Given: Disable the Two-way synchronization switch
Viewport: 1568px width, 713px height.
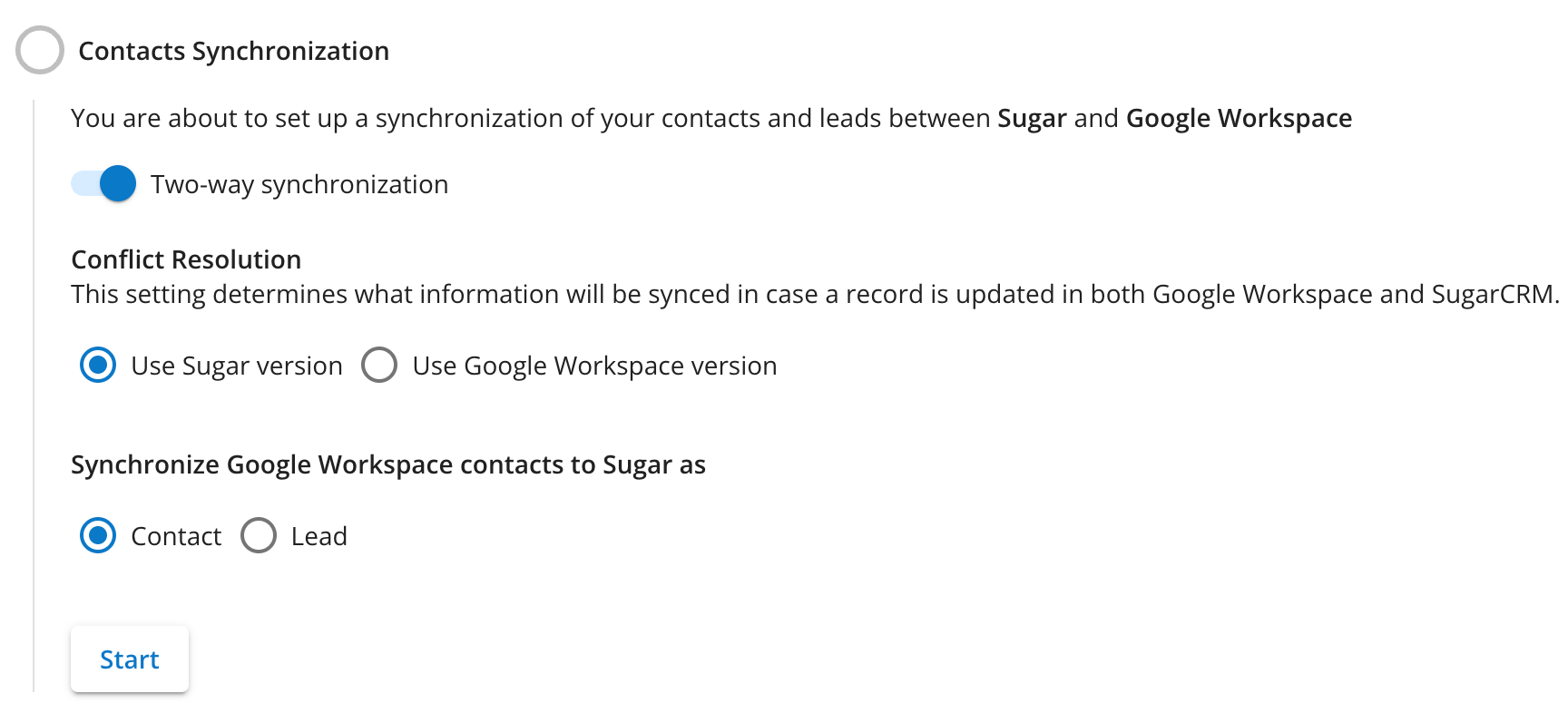Looking at the screenshot, I should click(x=104, y=184).
